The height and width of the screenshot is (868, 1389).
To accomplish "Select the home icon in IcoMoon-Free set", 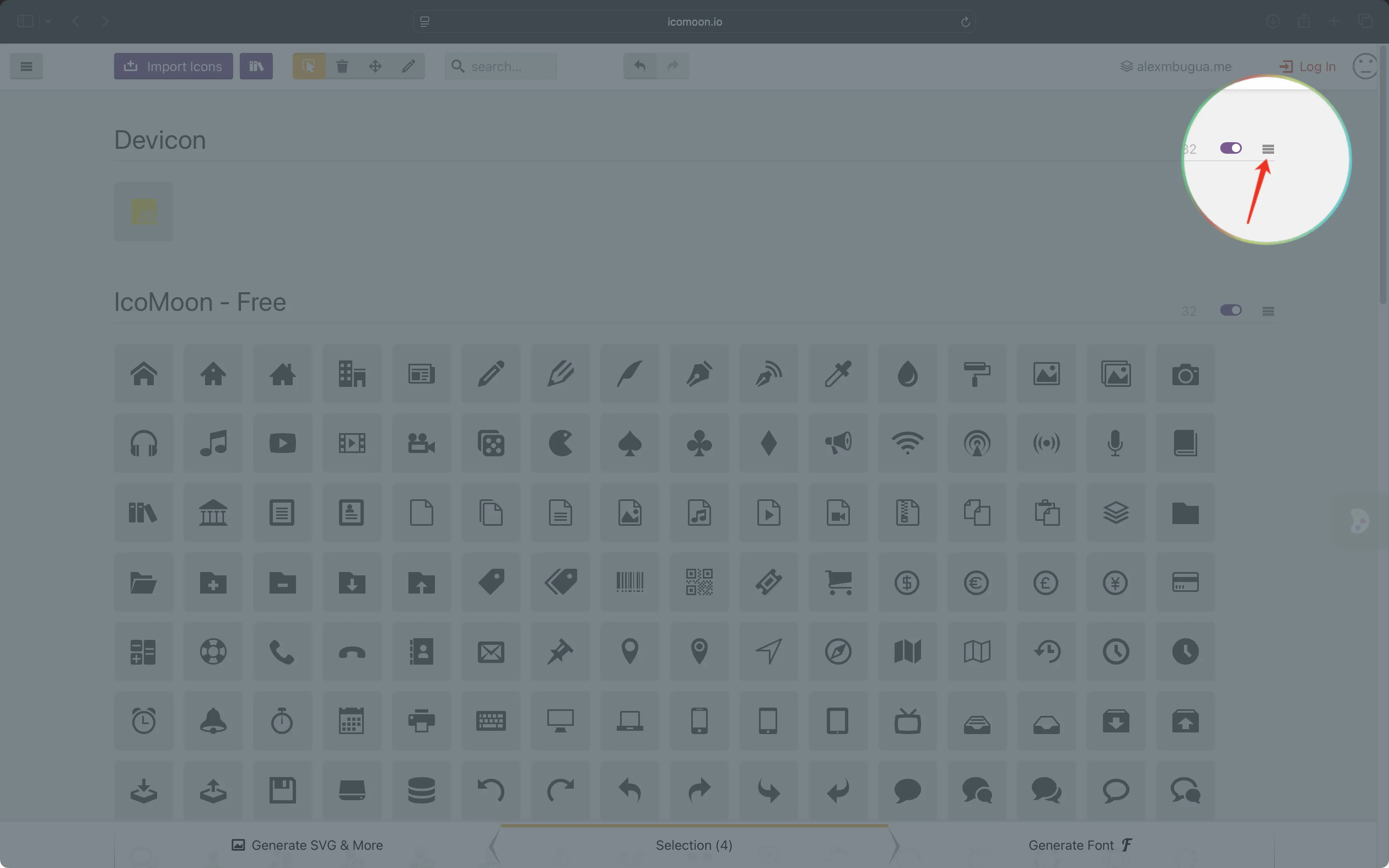I will 143,373.
